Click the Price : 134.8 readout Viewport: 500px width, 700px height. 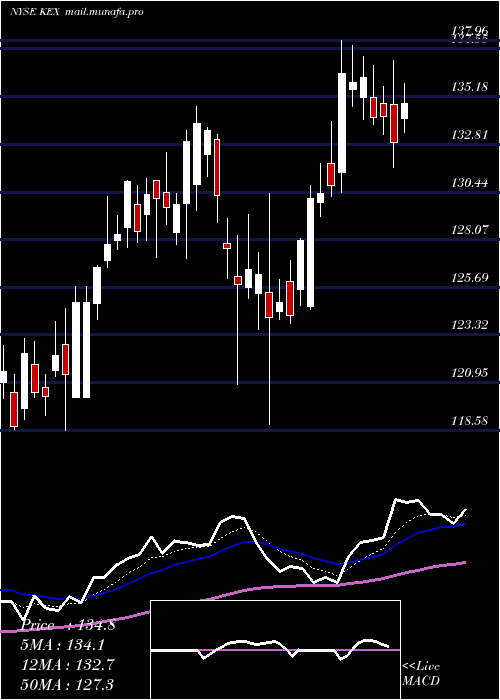[x=68, y=625]
